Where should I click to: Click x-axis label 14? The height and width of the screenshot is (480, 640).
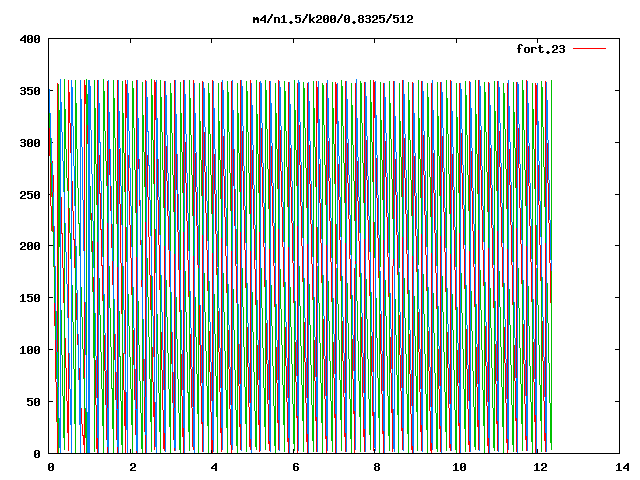(x=622, y=467)
